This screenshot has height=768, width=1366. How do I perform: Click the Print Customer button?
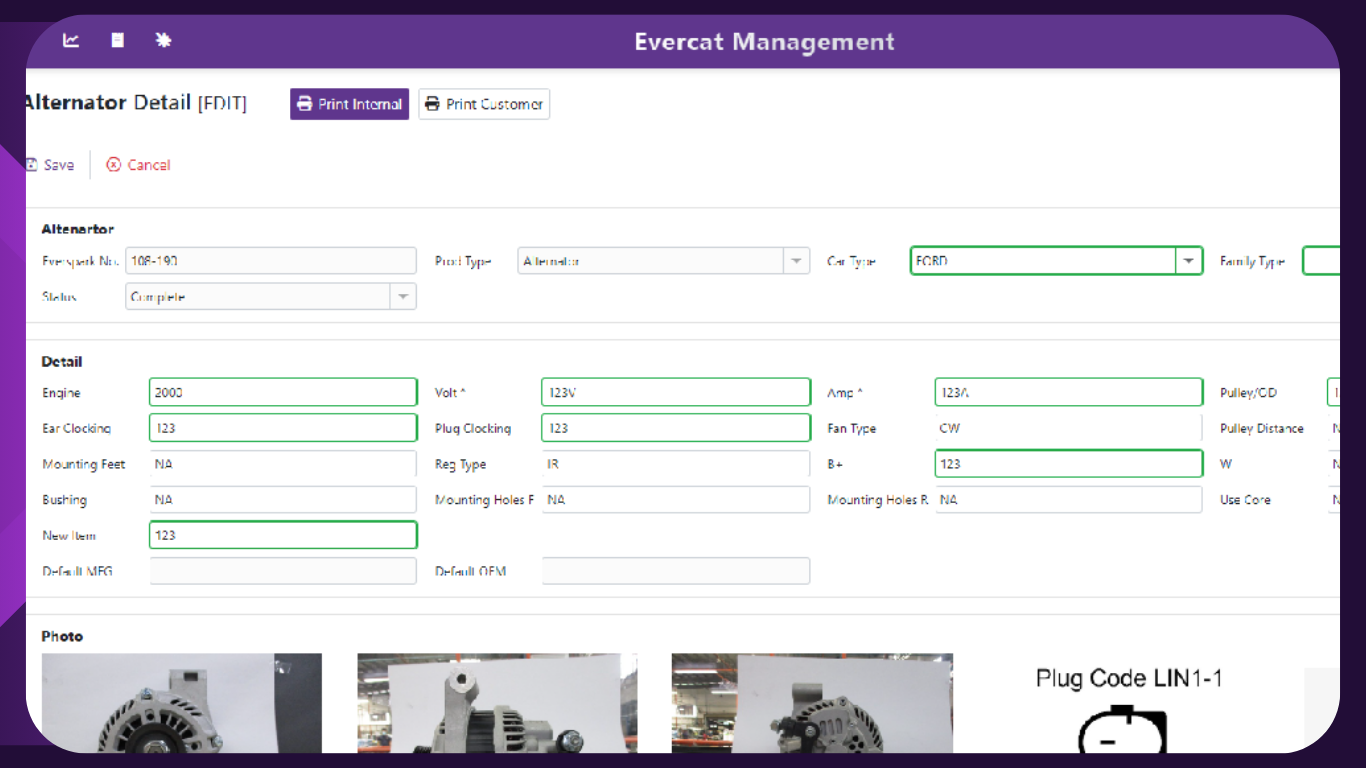click(x=484, y=104)
